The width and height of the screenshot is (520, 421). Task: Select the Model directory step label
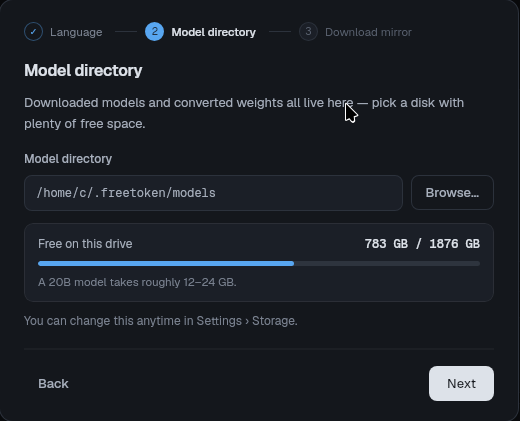(x=214, y=32)
